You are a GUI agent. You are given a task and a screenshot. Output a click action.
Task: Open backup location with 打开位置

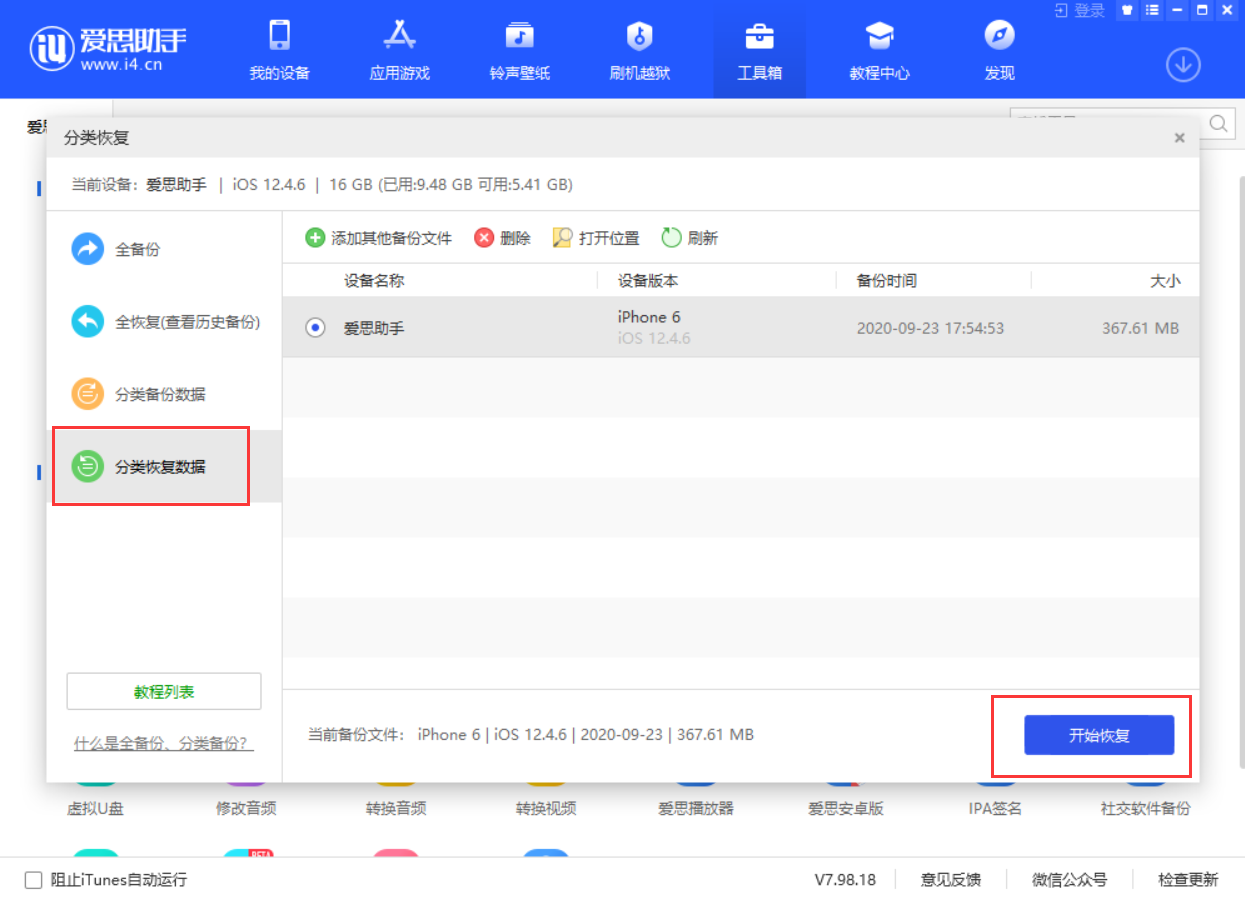pyautogui.click(x=595, y=238)
